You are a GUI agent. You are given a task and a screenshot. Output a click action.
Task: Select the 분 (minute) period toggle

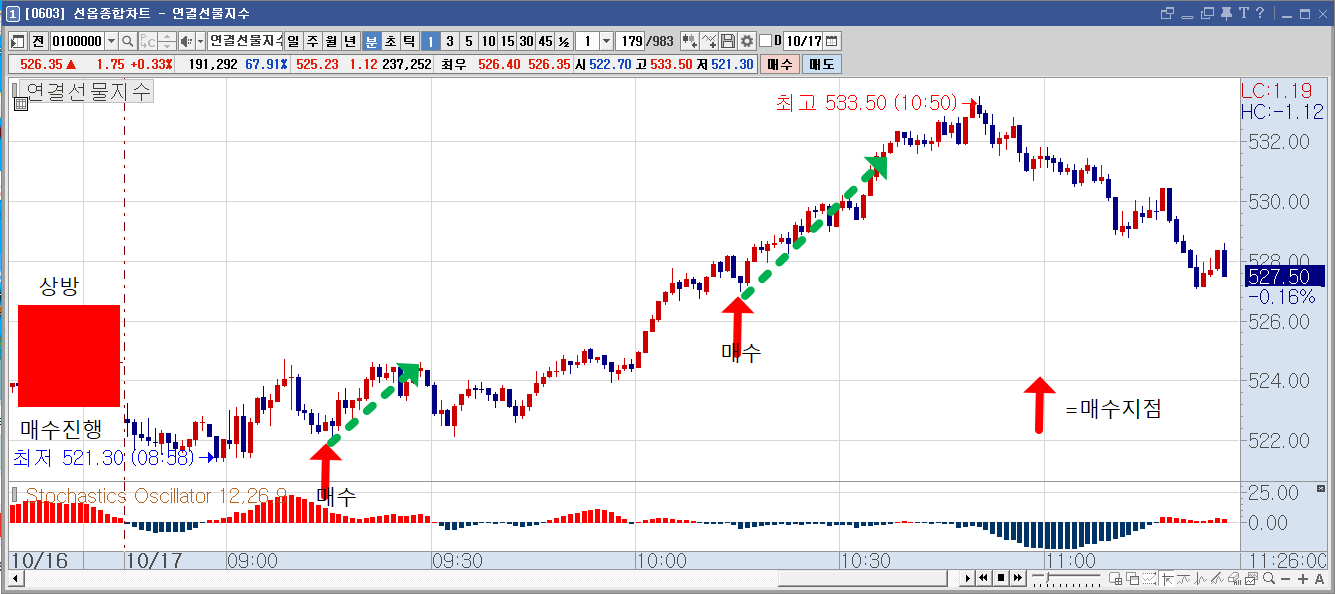[371, 41]
